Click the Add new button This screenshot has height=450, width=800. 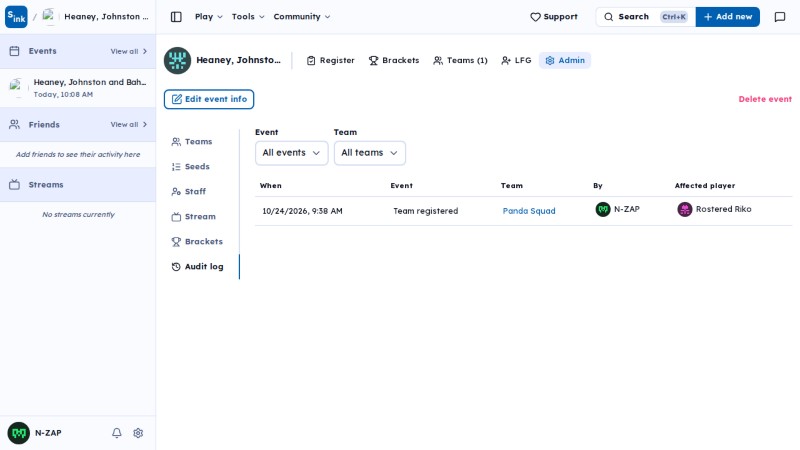(x=728, y=17)
